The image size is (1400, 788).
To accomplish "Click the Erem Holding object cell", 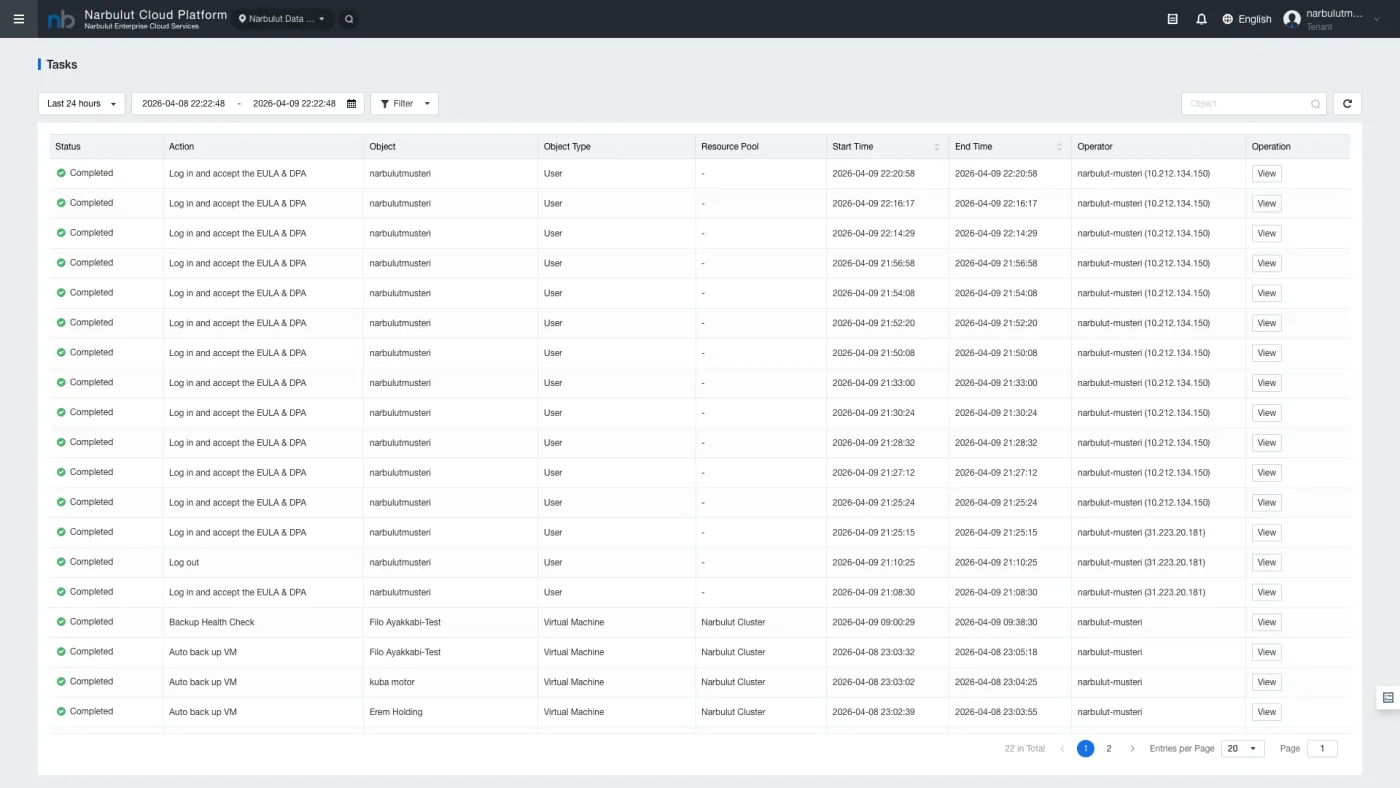I will 396,712.
